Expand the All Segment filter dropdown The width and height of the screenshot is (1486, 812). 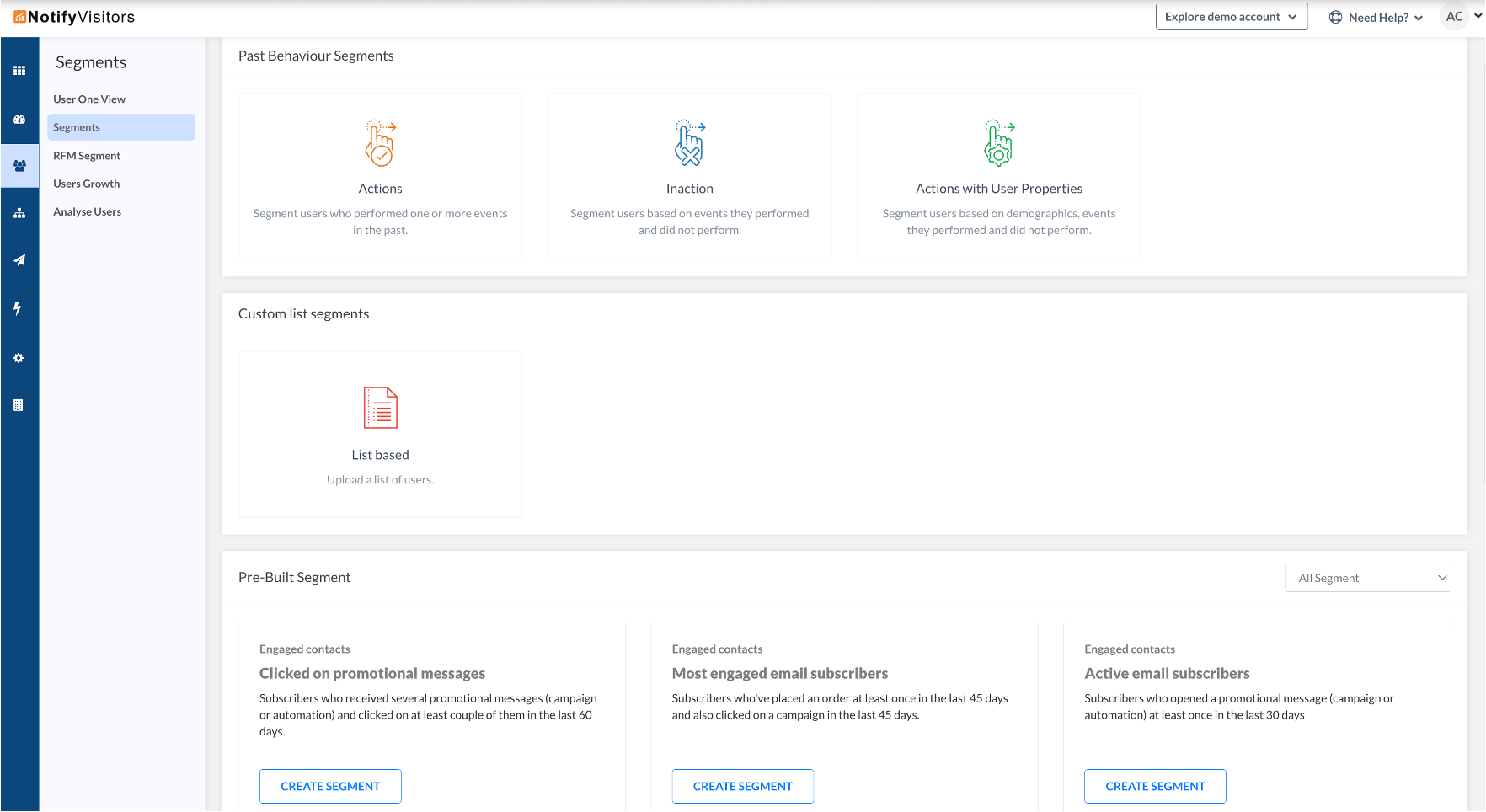[1367, 578]
